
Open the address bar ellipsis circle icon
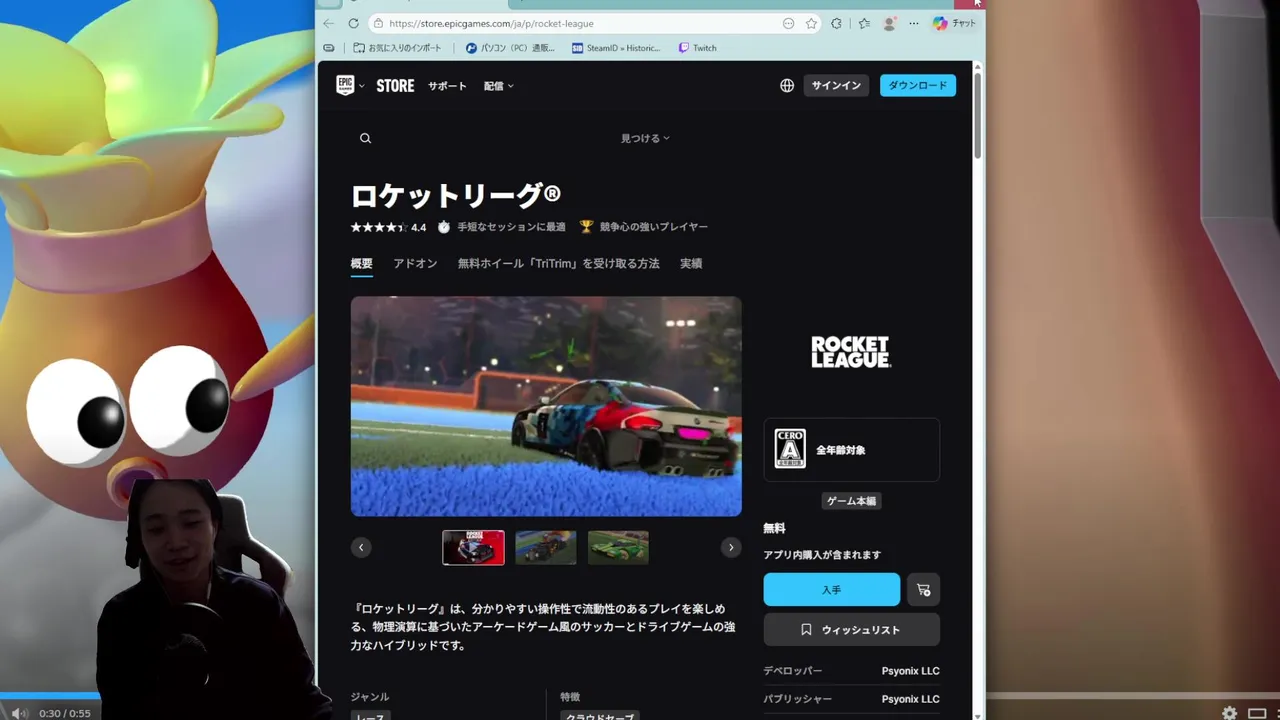point(789,23)
